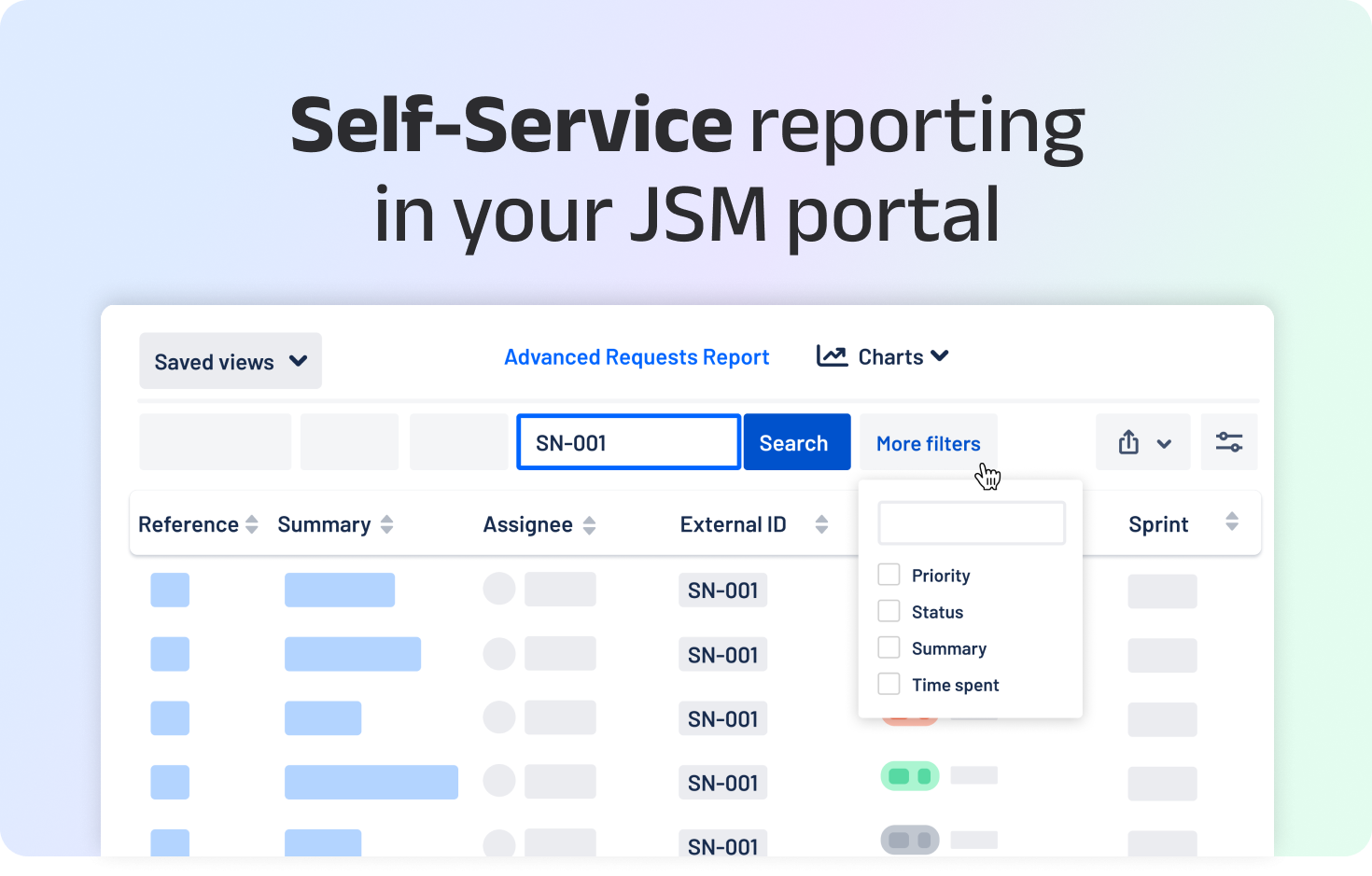The image size is (1372, 876).
Task: Tick the Time spent checkbox
Action: pyautogui.click(x=889, y=685)
